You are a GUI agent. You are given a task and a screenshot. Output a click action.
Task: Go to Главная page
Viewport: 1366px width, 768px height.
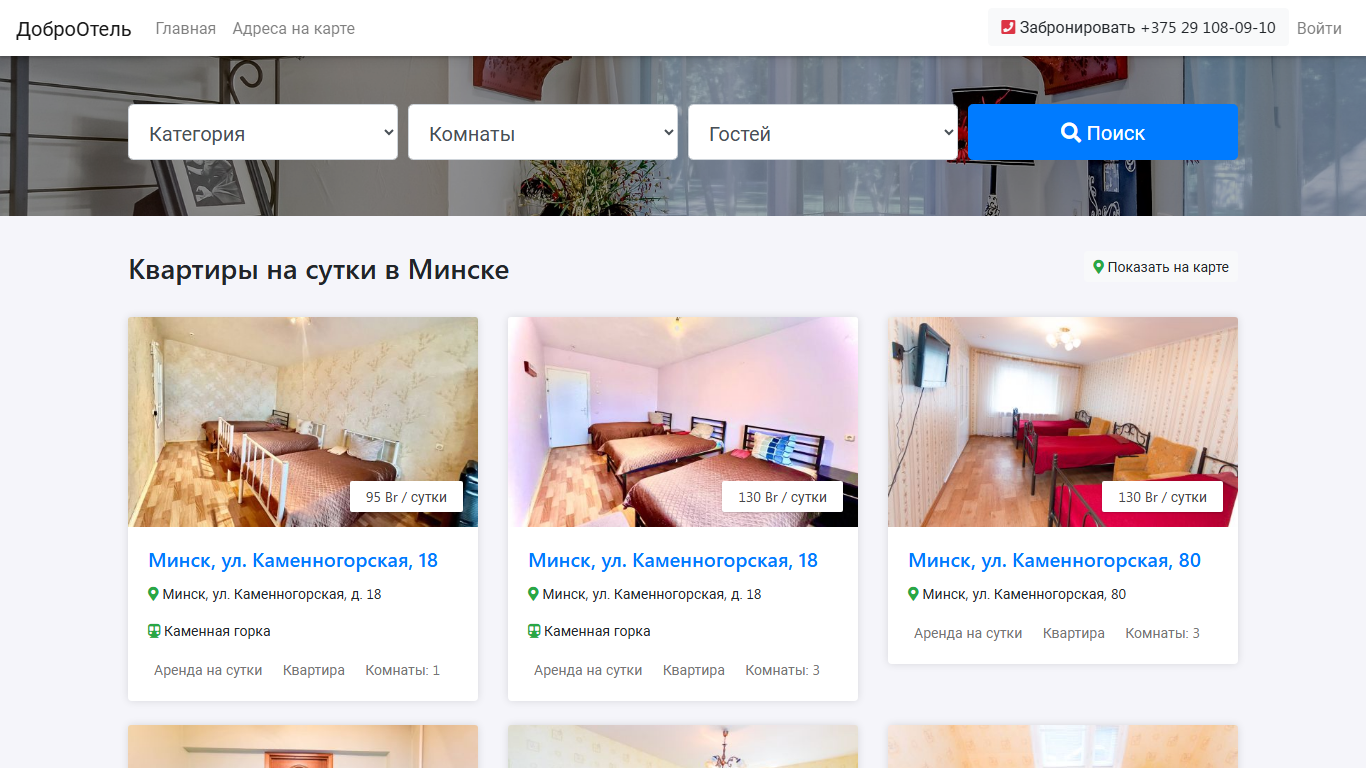[x=186, y=29]
